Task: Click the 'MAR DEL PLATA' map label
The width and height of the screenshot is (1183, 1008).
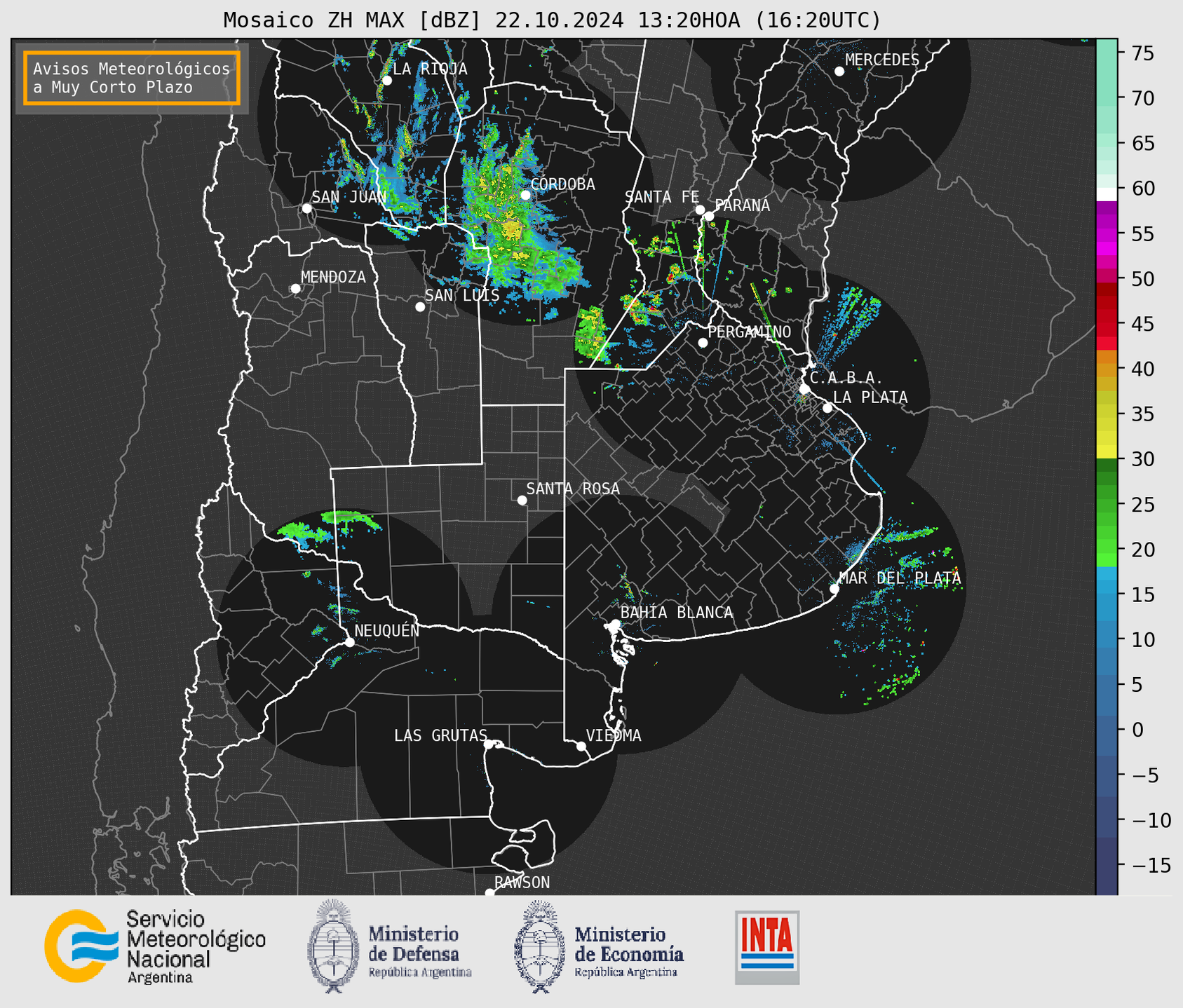Action: [x=900, y=578]
